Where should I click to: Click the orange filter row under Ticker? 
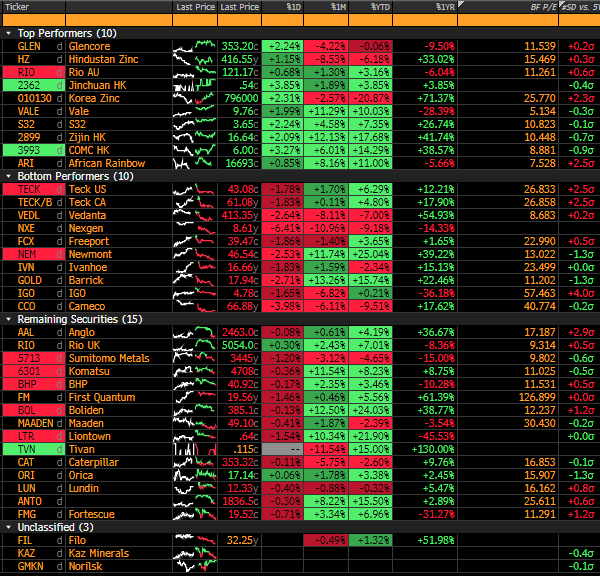tap(35, 20)
